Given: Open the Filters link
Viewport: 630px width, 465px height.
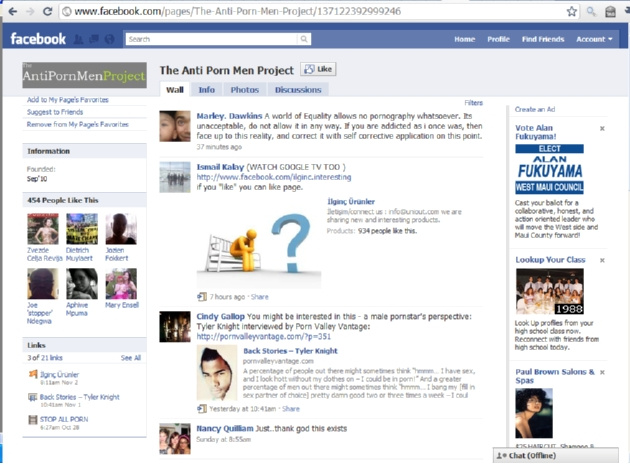Looking at the screenshot, I should tap(473, 103).
